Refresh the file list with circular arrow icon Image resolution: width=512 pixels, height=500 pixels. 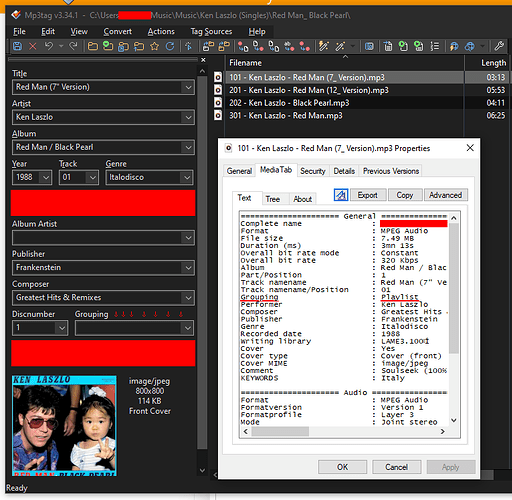point(170,46)
